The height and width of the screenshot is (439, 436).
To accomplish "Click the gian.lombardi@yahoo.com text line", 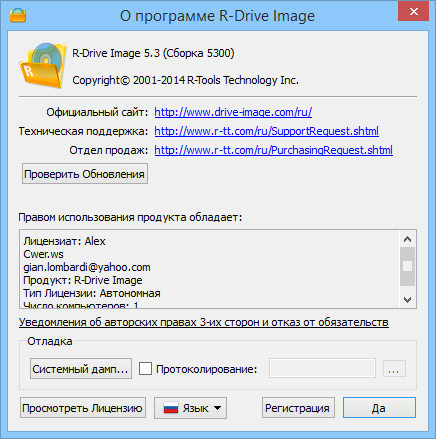I will (x=87, y=267).
